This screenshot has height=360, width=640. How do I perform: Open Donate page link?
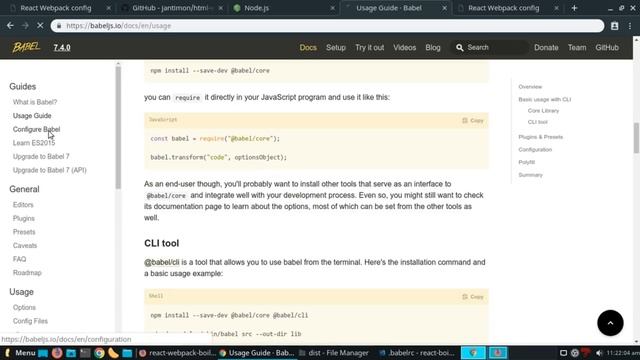click(x=546, y=48)
